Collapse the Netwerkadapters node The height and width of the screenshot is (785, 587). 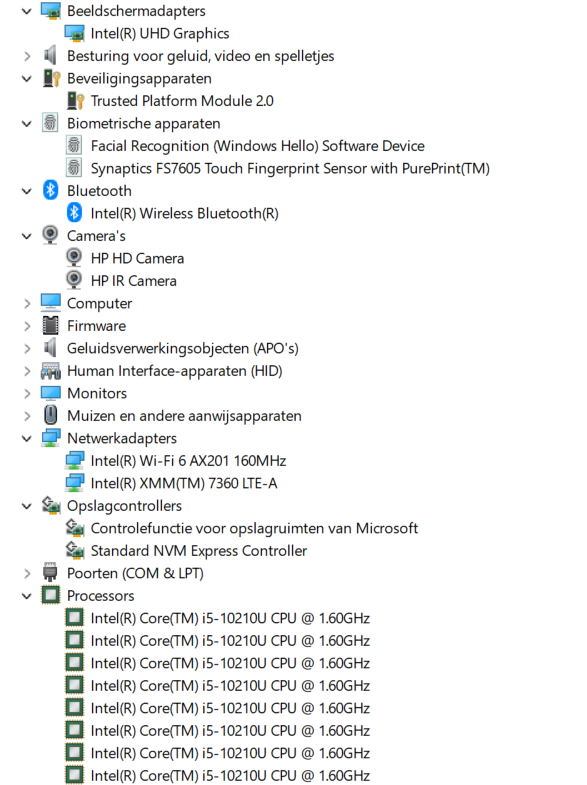pyautogui.click(x=27, y=439)
